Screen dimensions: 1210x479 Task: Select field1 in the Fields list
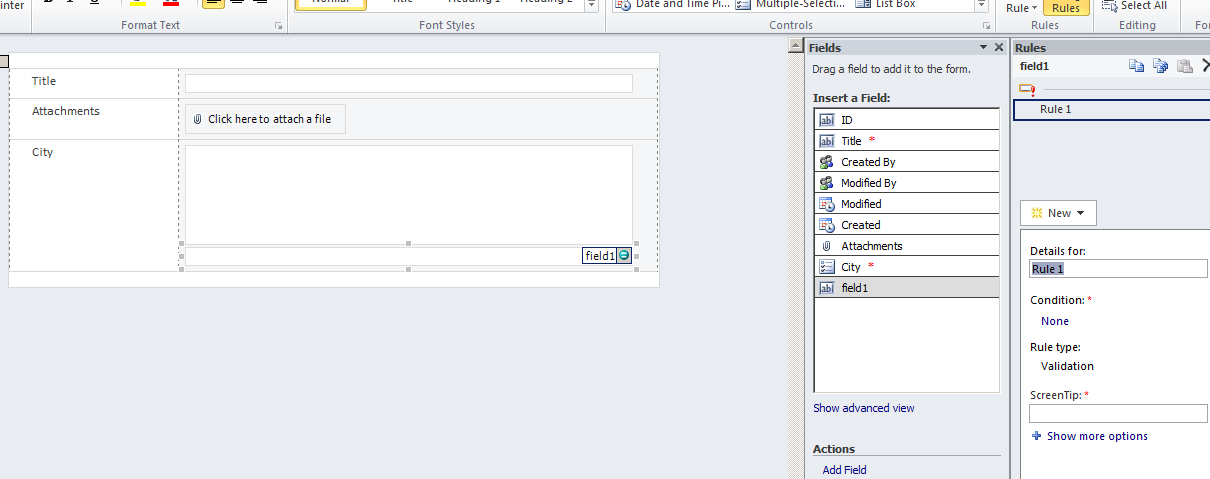coord(907,287)
